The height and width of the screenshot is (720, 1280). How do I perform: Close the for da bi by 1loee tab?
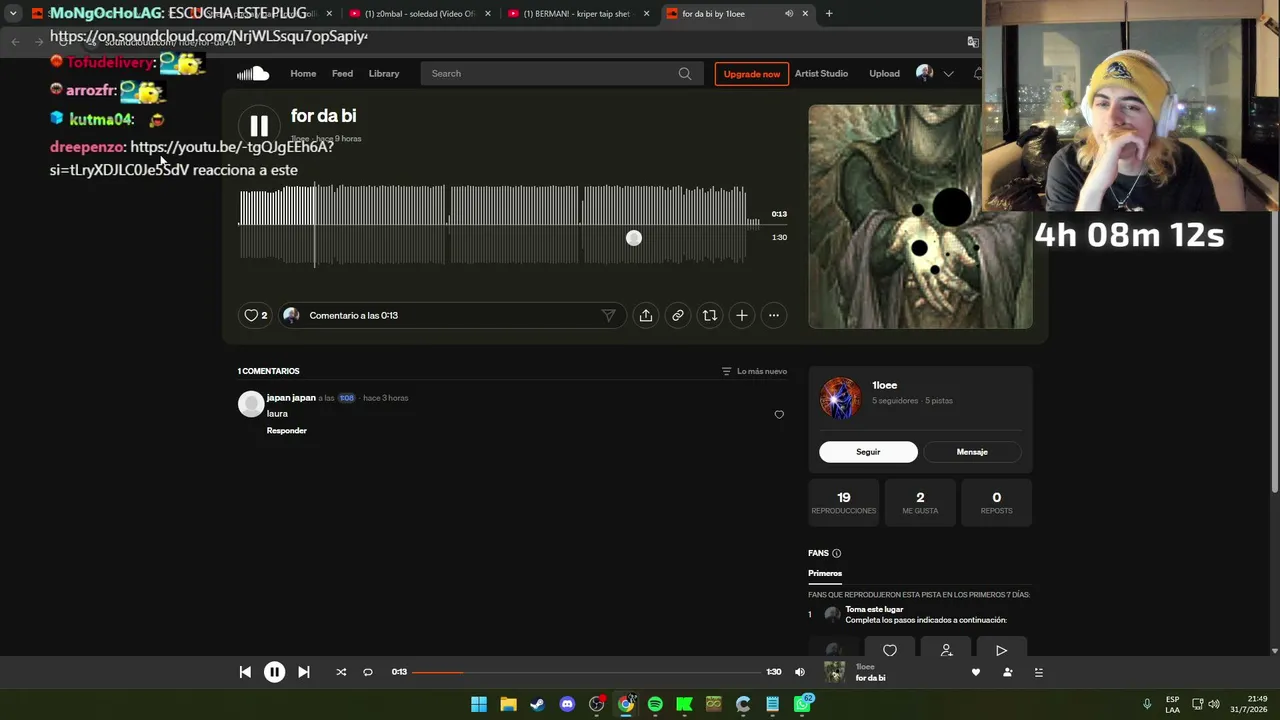[x=805, y=14]
